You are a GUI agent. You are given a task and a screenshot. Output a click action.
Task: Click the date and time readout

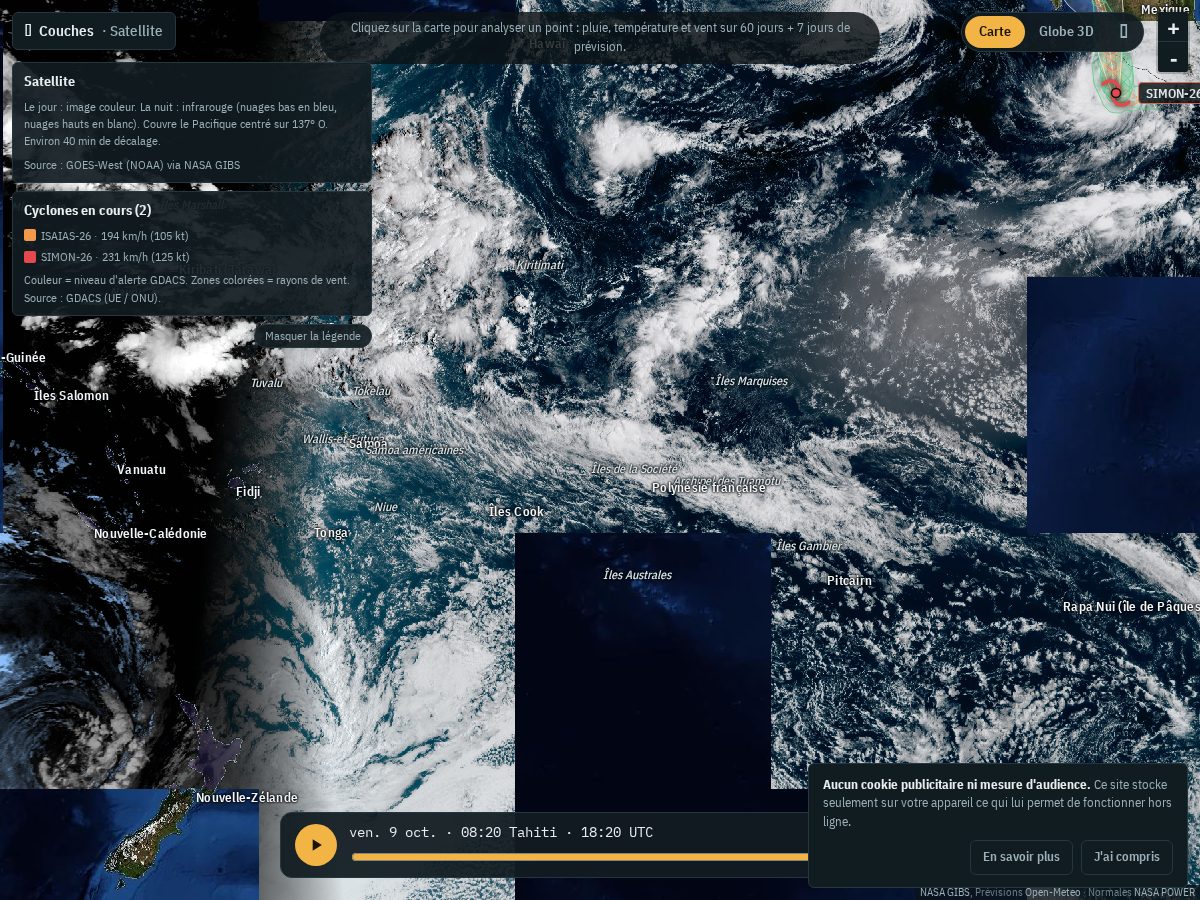[501, 832]
